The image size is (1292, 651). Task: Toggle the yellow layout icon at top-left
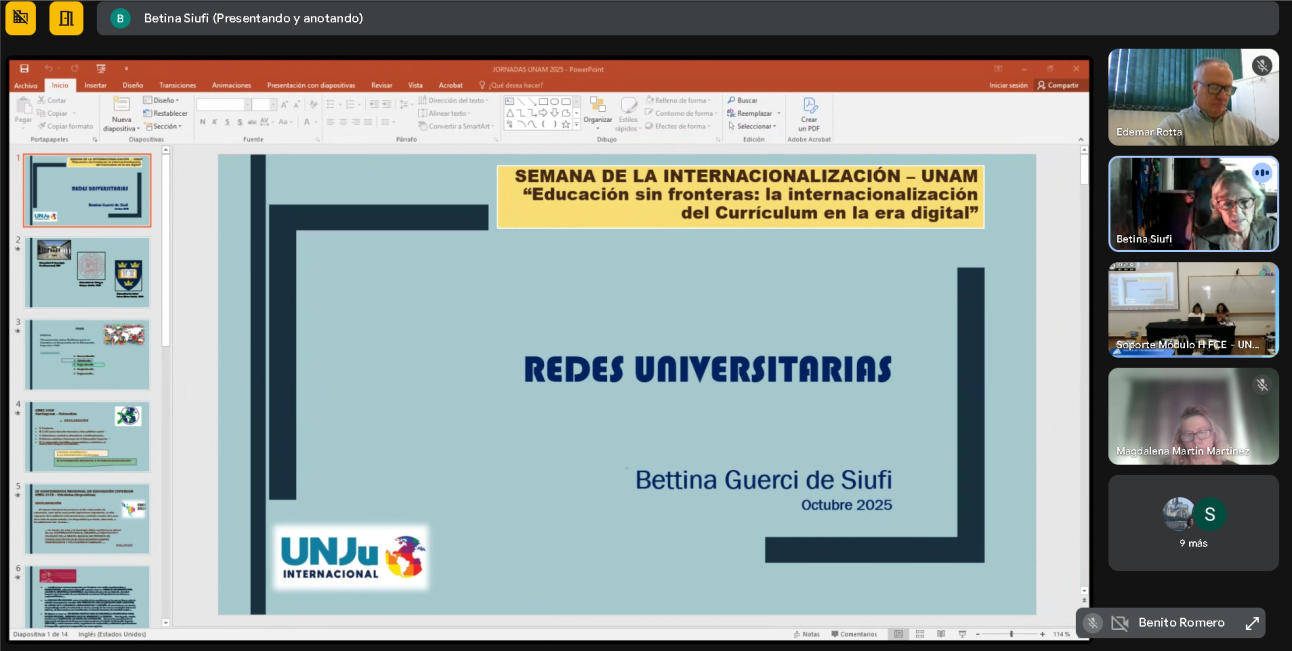[20, 18]
